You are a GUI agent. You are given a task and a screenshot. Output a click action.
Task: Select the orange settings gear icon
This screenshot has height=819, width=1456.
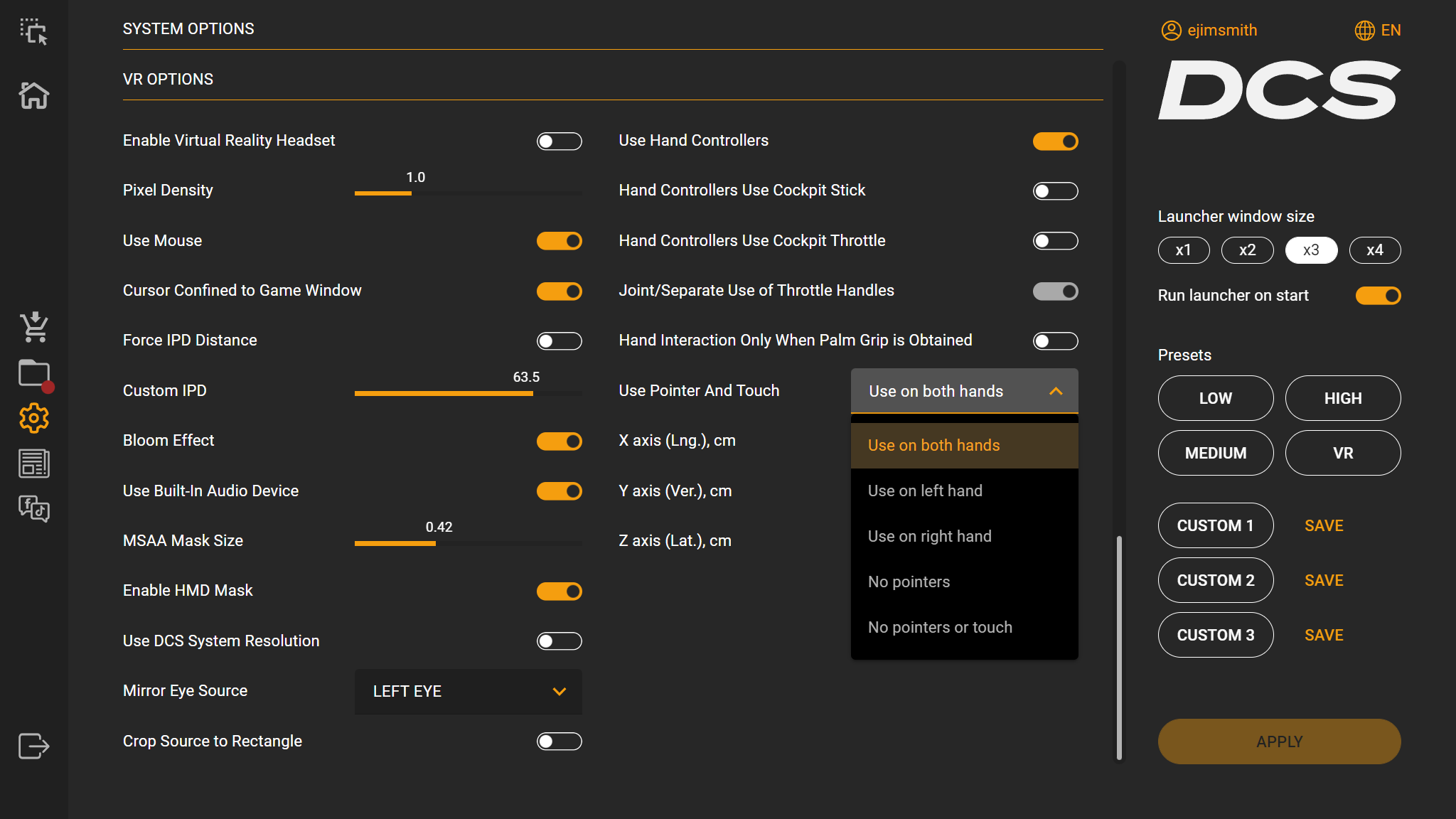tap(33, 419)
